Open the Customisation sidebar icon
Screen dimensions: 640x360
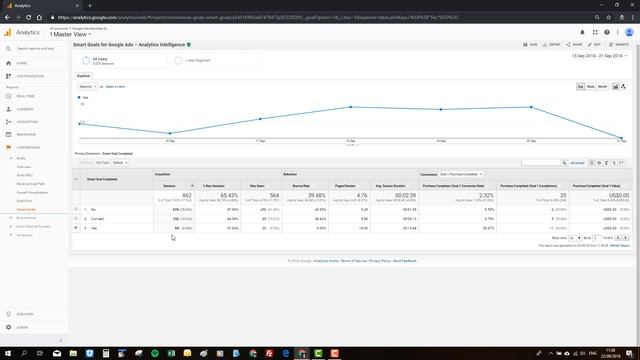pos(9,76)
